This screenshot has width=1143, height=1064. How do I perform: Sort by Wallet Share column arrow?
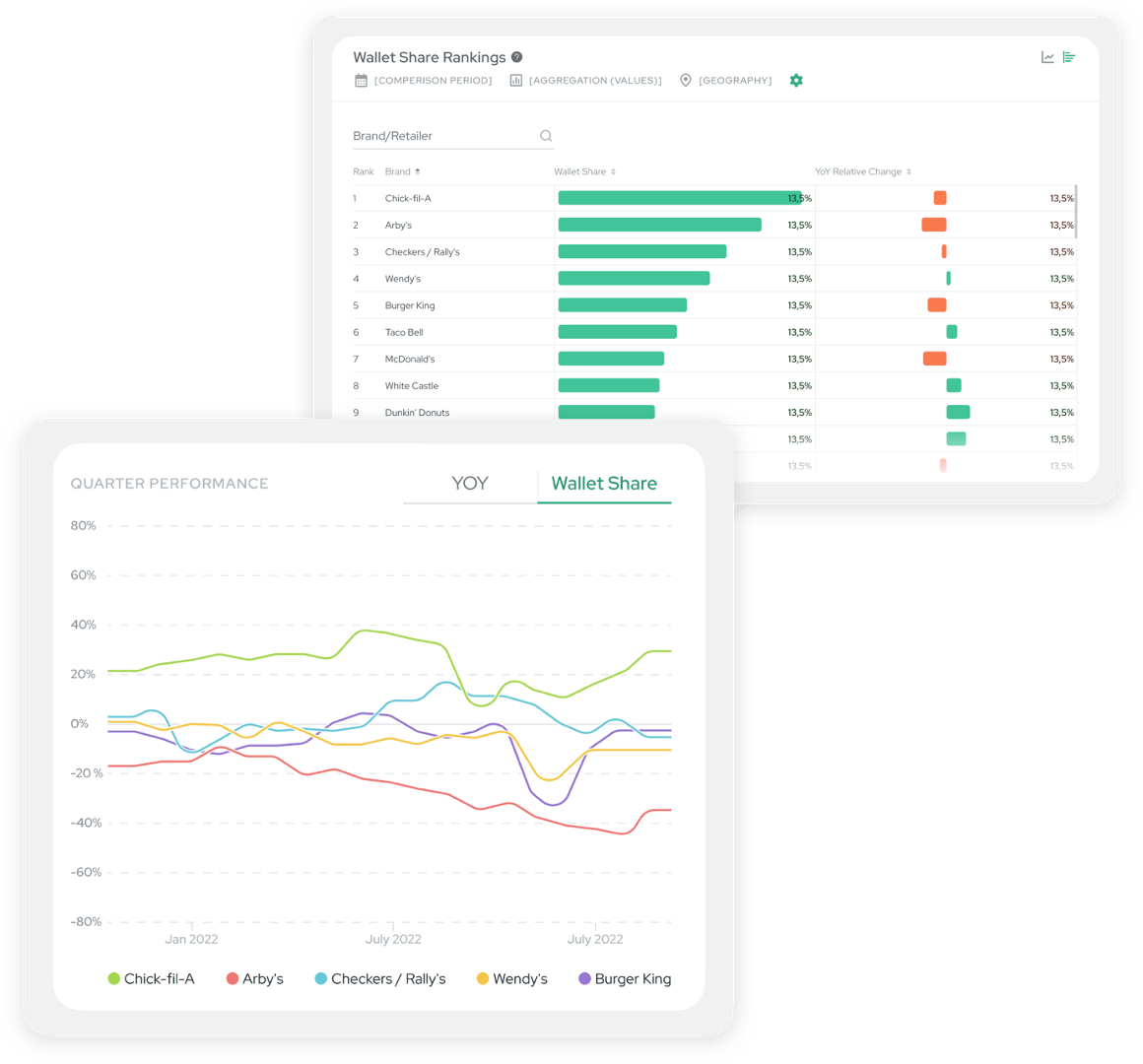[x=613, y=172]
